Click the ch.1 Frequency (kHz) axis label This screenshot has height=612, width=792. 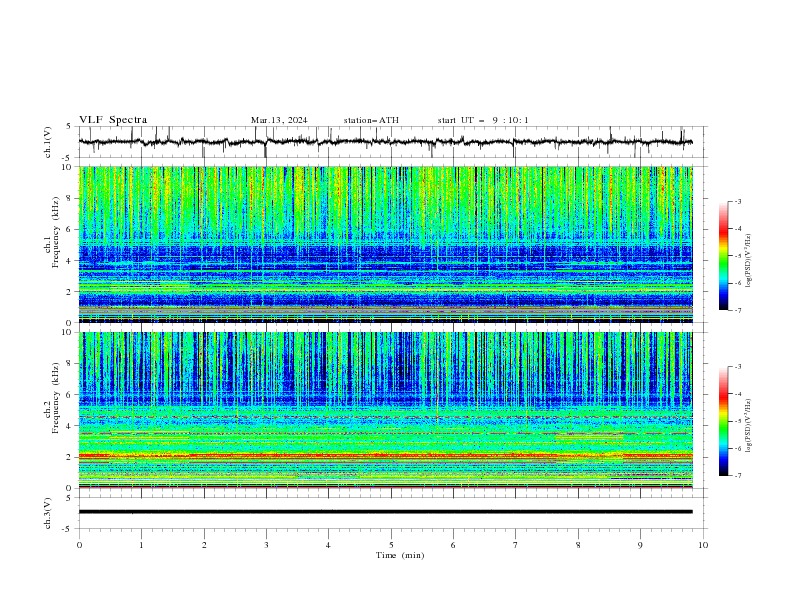pos(52,230)
